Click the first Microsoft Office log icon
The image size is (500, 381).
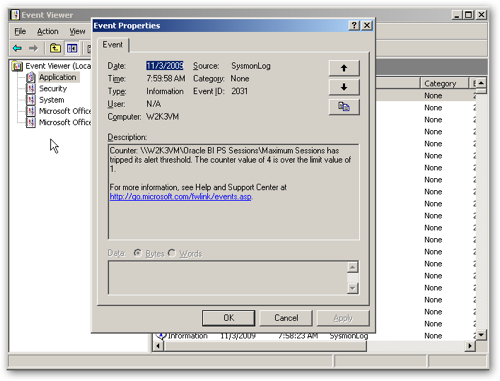click(31, 111)
